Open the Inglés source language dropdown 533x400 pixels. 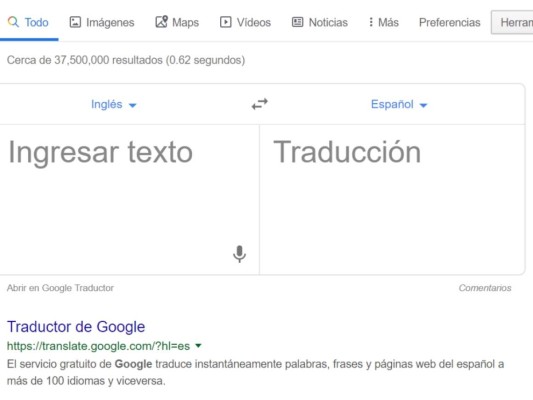click(114, 104)
